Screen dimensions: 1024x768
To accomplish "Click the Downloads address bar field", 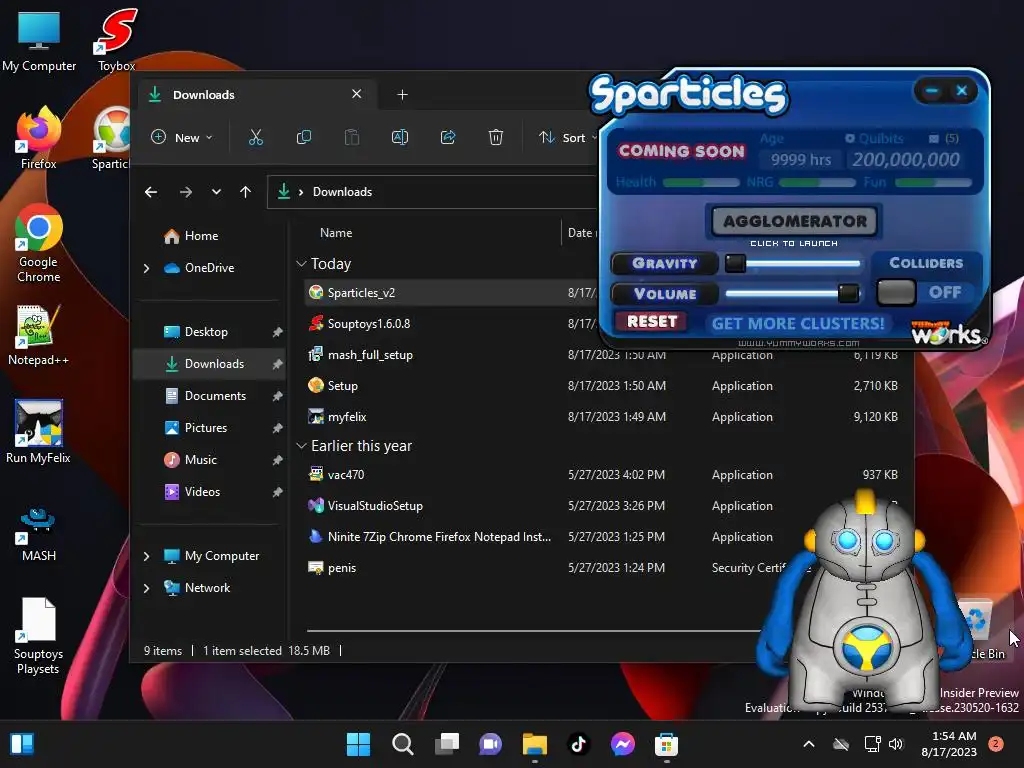I will [432, 192].
